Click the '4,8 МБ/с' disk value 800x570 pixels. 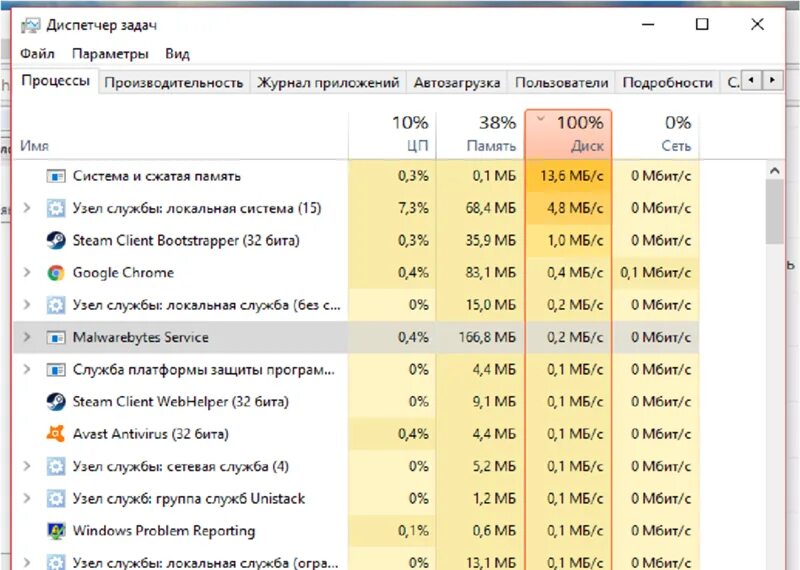point(575,208)
